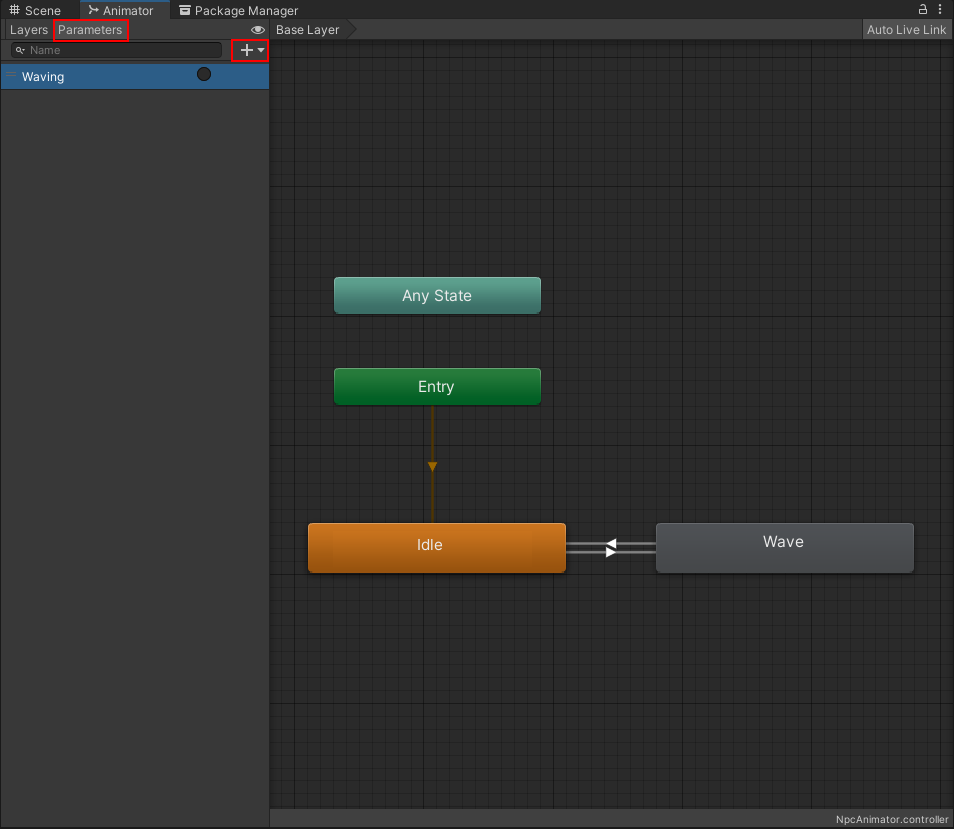
Task: Select the Wave to Idle transition arrow
Action: [611, 544]
